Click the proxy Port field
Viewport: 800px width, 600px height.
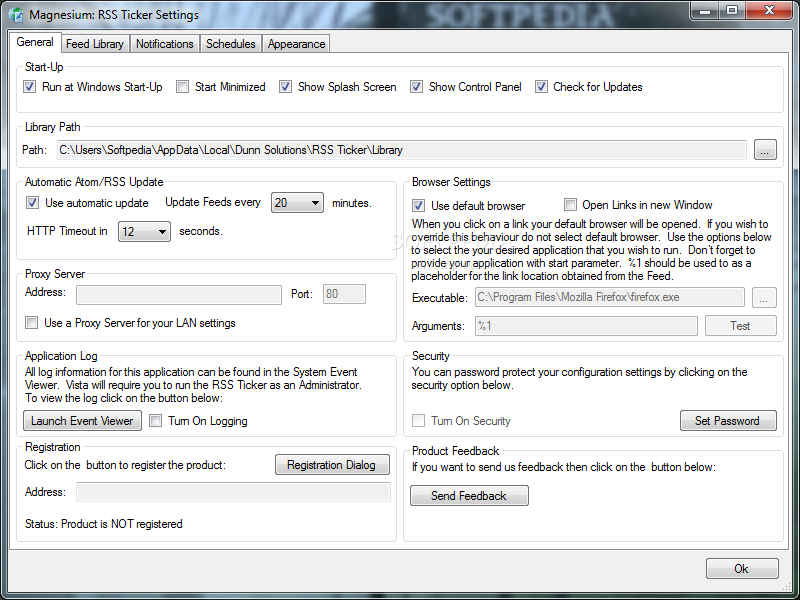point(344,294)
